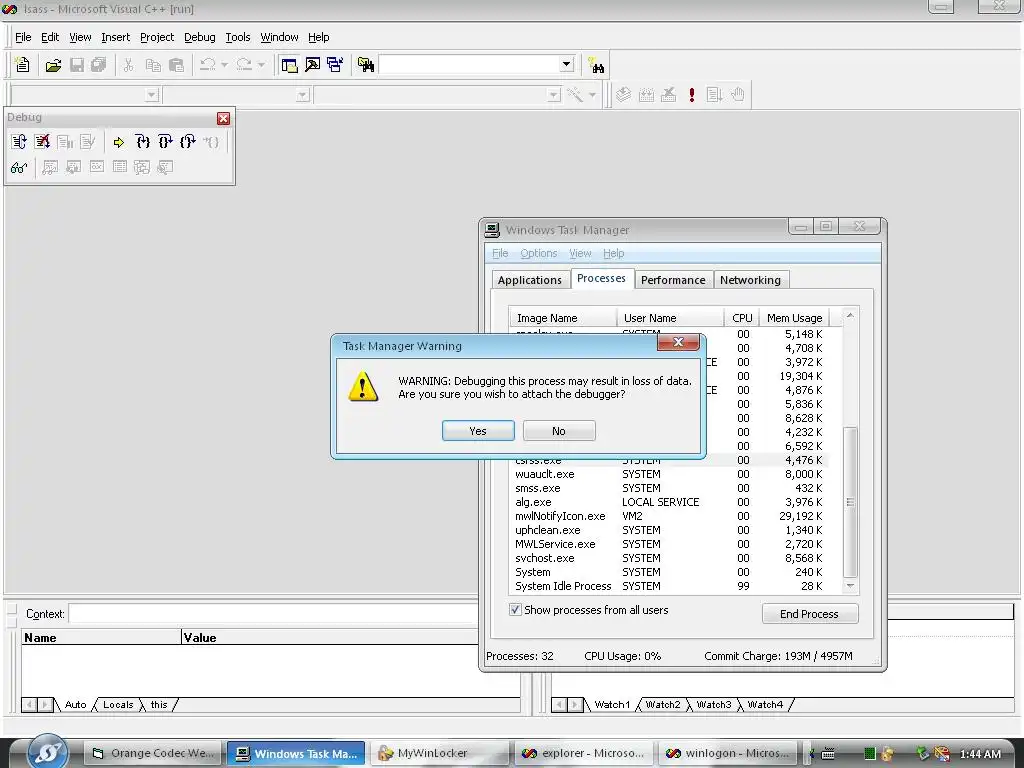Click the Image Name column header
Image resolution: width=1024 pixels, height=768 pixels.
point(563,318)
